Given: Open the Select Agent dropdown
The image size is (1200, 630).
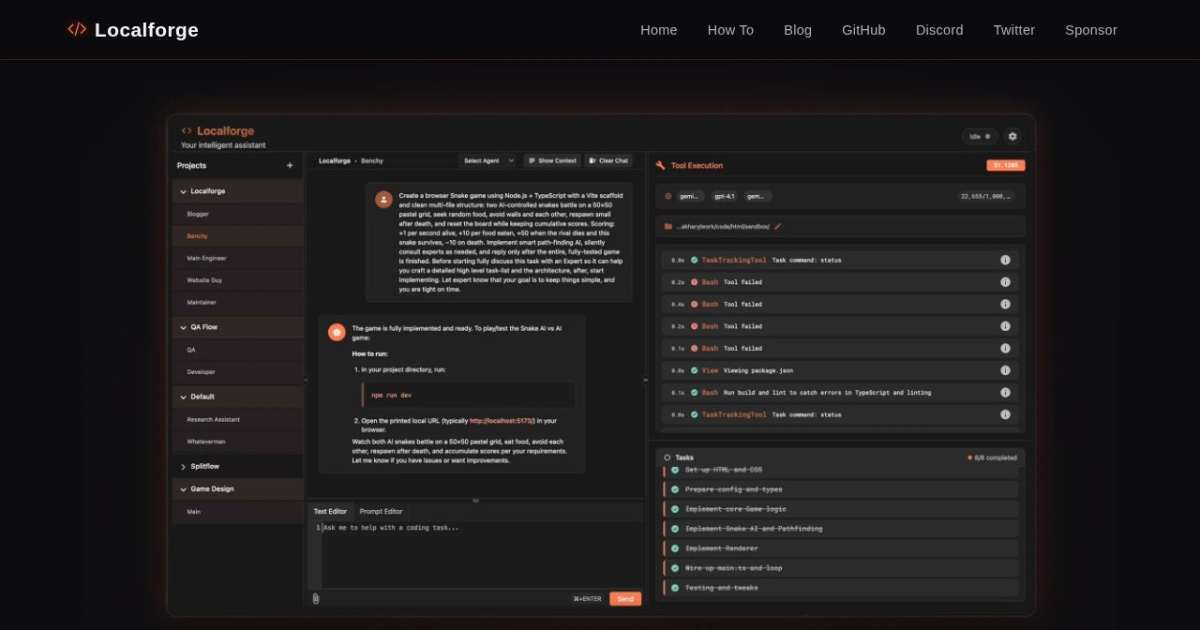Looking at the screenshot, I should coord(487,160).
